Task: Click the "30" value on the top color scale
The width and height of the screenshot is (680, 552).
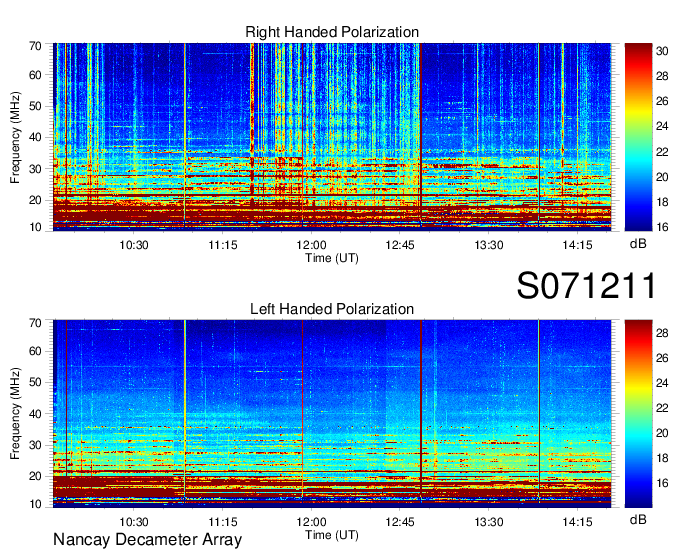Action: coord(662,51)
